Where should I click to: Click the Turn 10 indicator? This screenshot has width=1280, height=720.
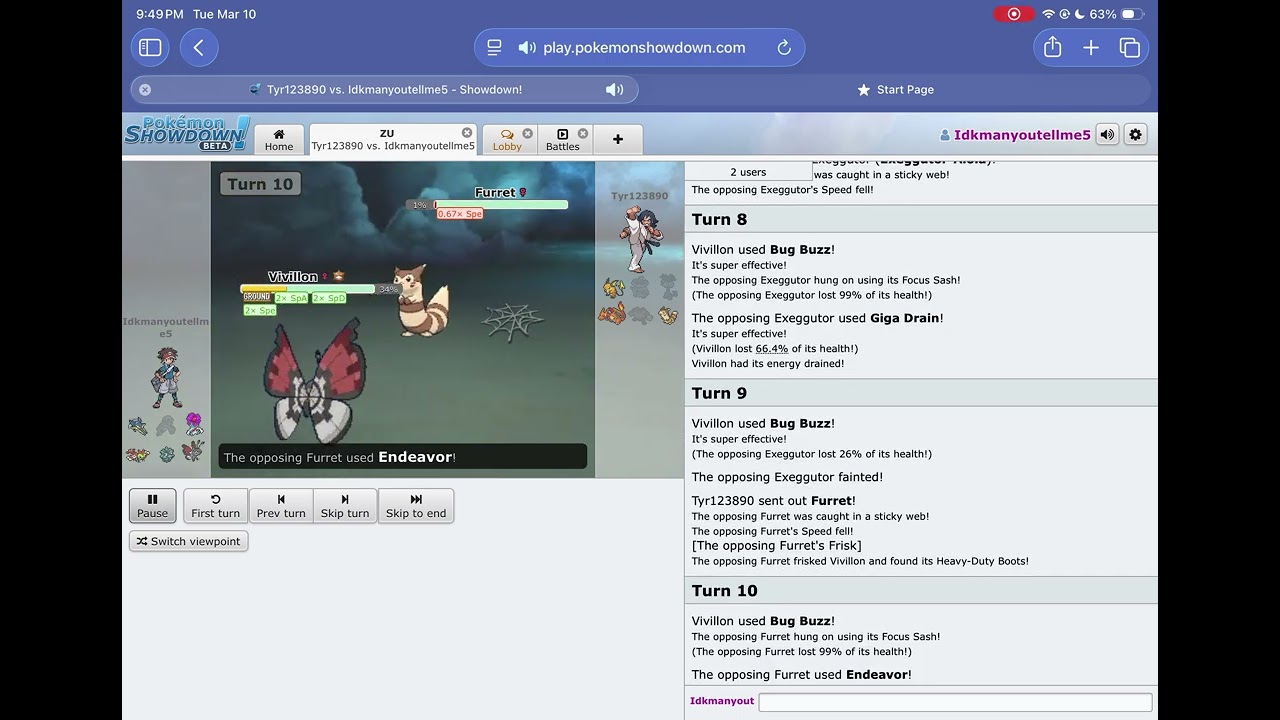(x=260, y=184)
